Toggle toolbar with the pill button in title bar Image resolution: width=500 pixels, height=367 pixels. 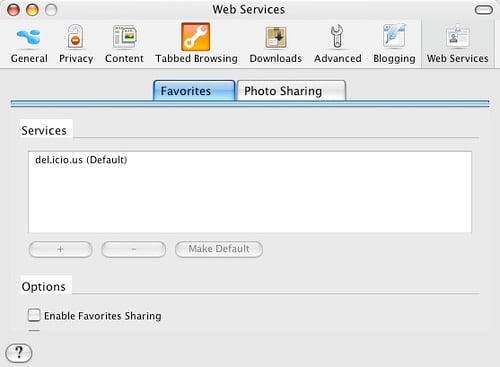[483, 10]
